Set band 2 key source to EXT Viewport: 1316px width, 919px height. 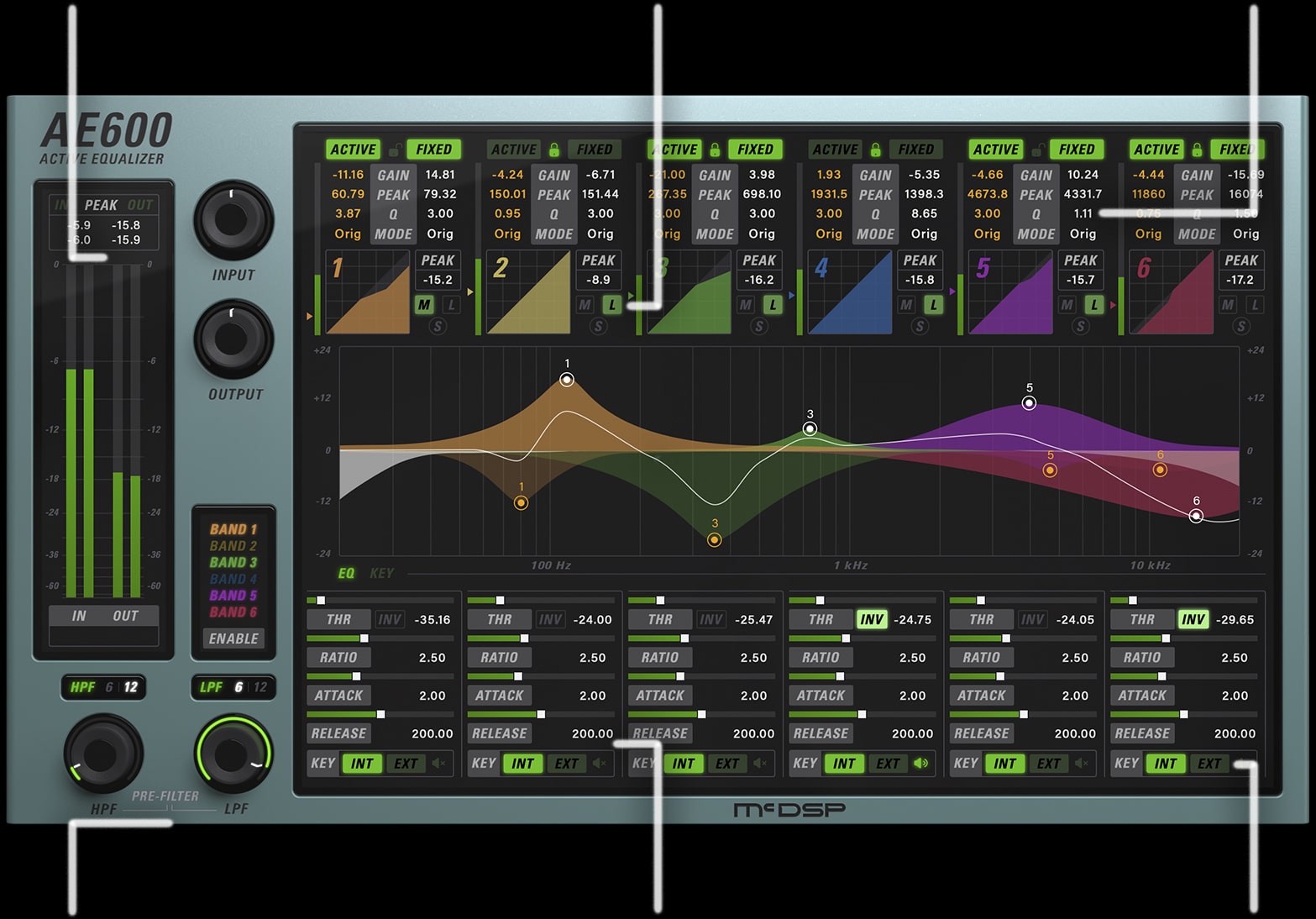pos(567,764)
